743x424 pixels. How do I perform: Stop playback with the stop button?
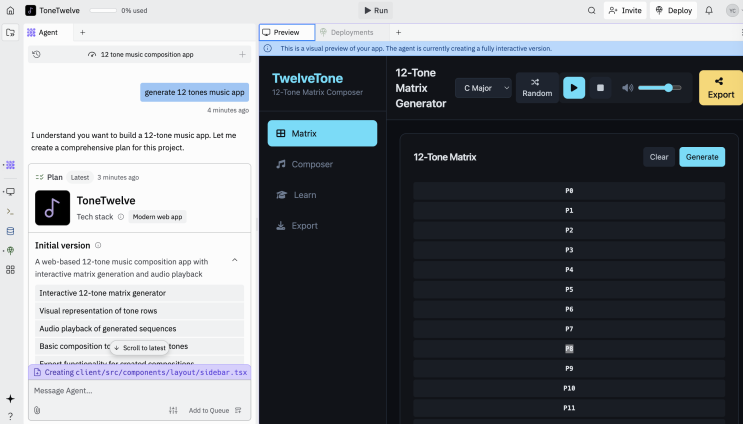click(600, 88)
